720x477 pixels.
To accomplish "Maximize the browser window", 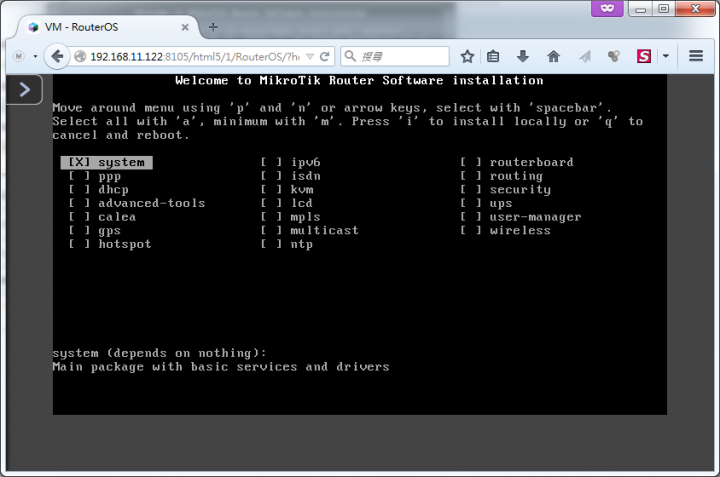I will point(664,9).
